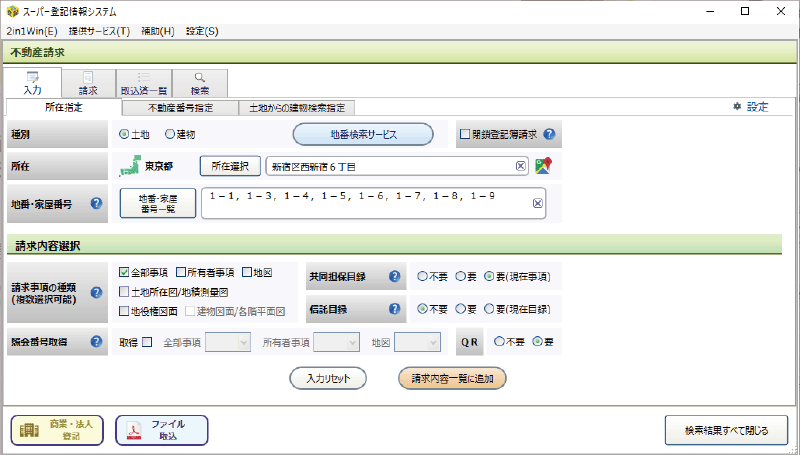
Task: Enable the 閉鎖登記簿請求 checkbox
Action: click(464, 134)
